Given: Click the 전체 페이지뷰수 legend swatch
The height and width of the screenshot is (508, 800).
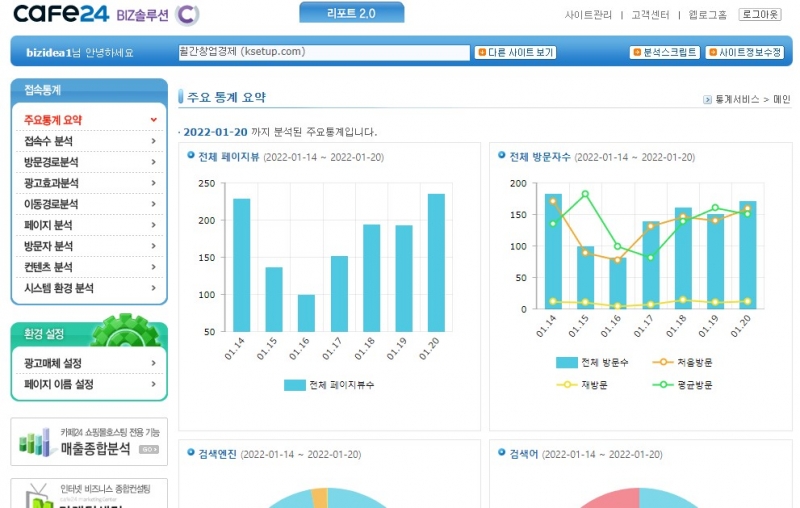Looking at the screenshot, I should 294,385.
